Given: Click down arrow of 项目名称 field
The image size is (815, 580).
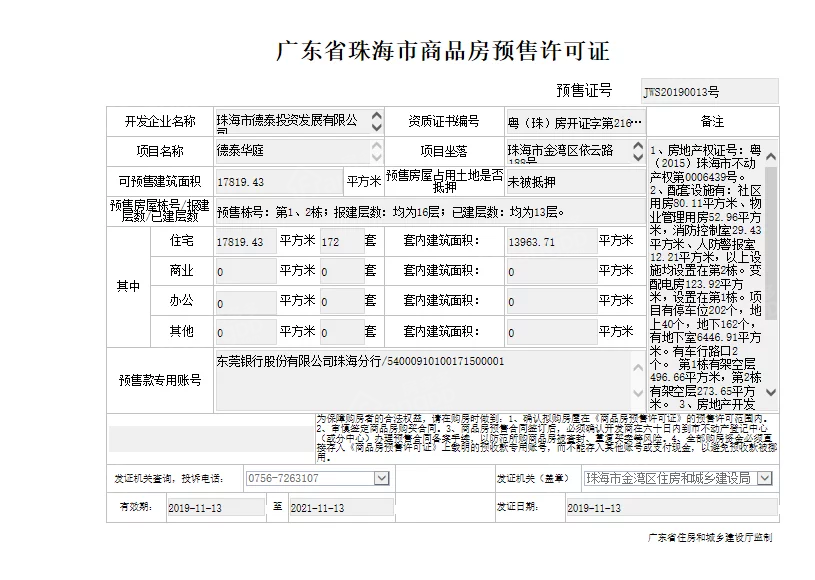Looking at the screenshot, I should point(377,157).
